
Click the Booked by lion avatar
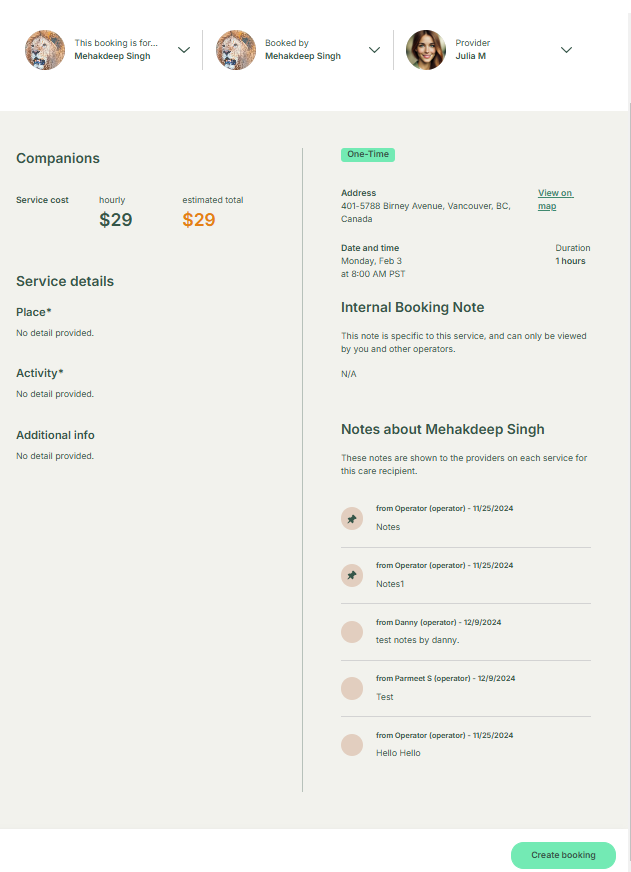click(236, 50)
